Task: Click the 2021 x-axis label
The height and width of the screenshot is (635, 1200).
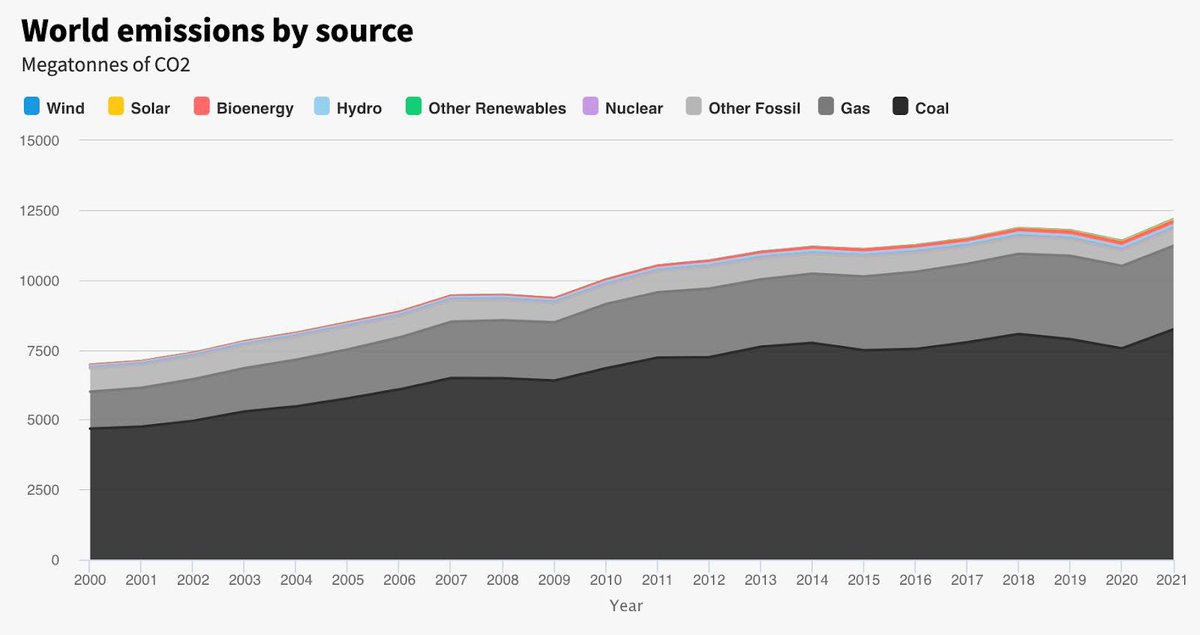Action: 1171,579
